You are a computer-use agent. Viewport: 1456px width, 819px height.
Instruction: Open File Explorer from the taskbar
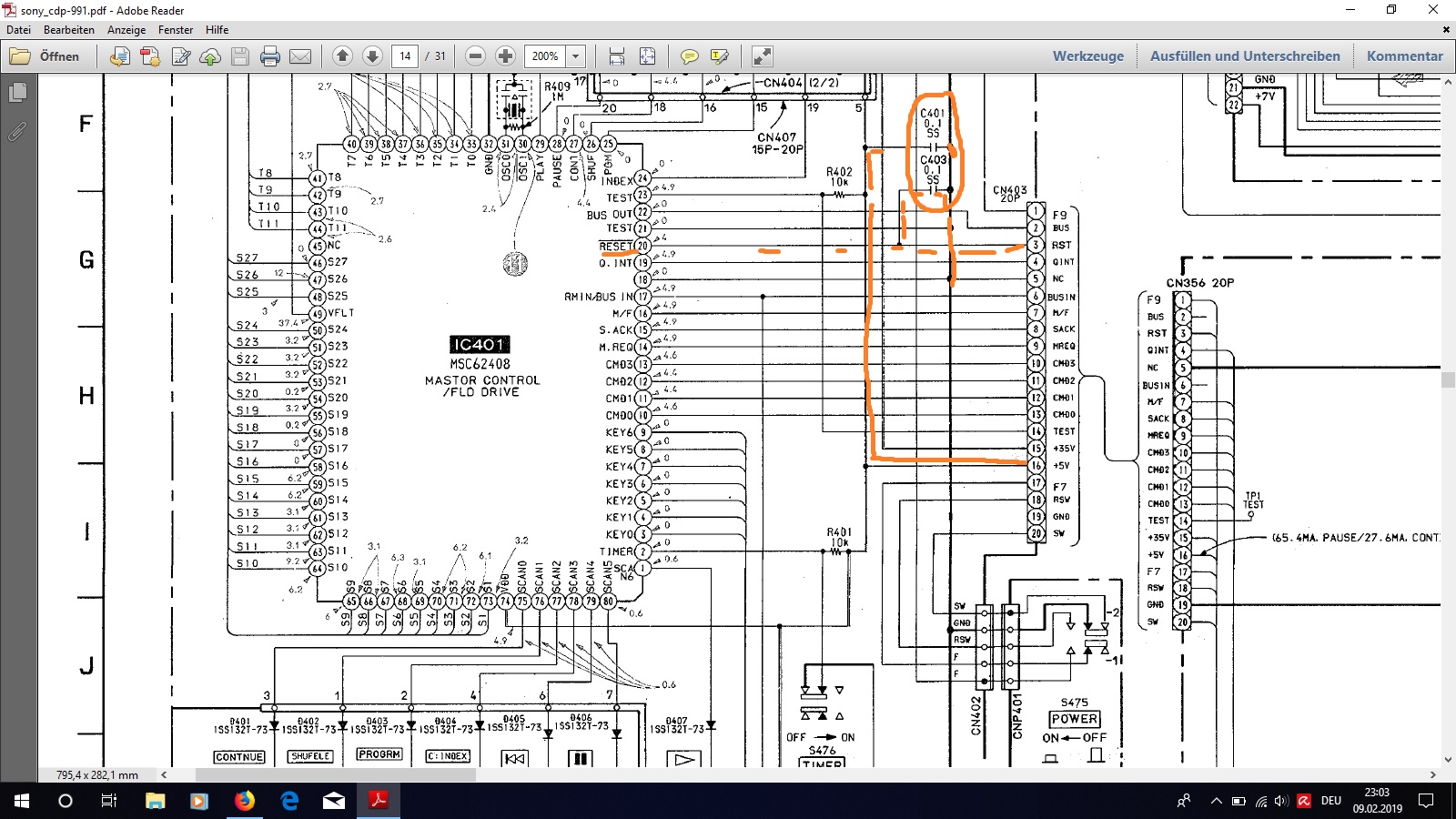[155, 801]
